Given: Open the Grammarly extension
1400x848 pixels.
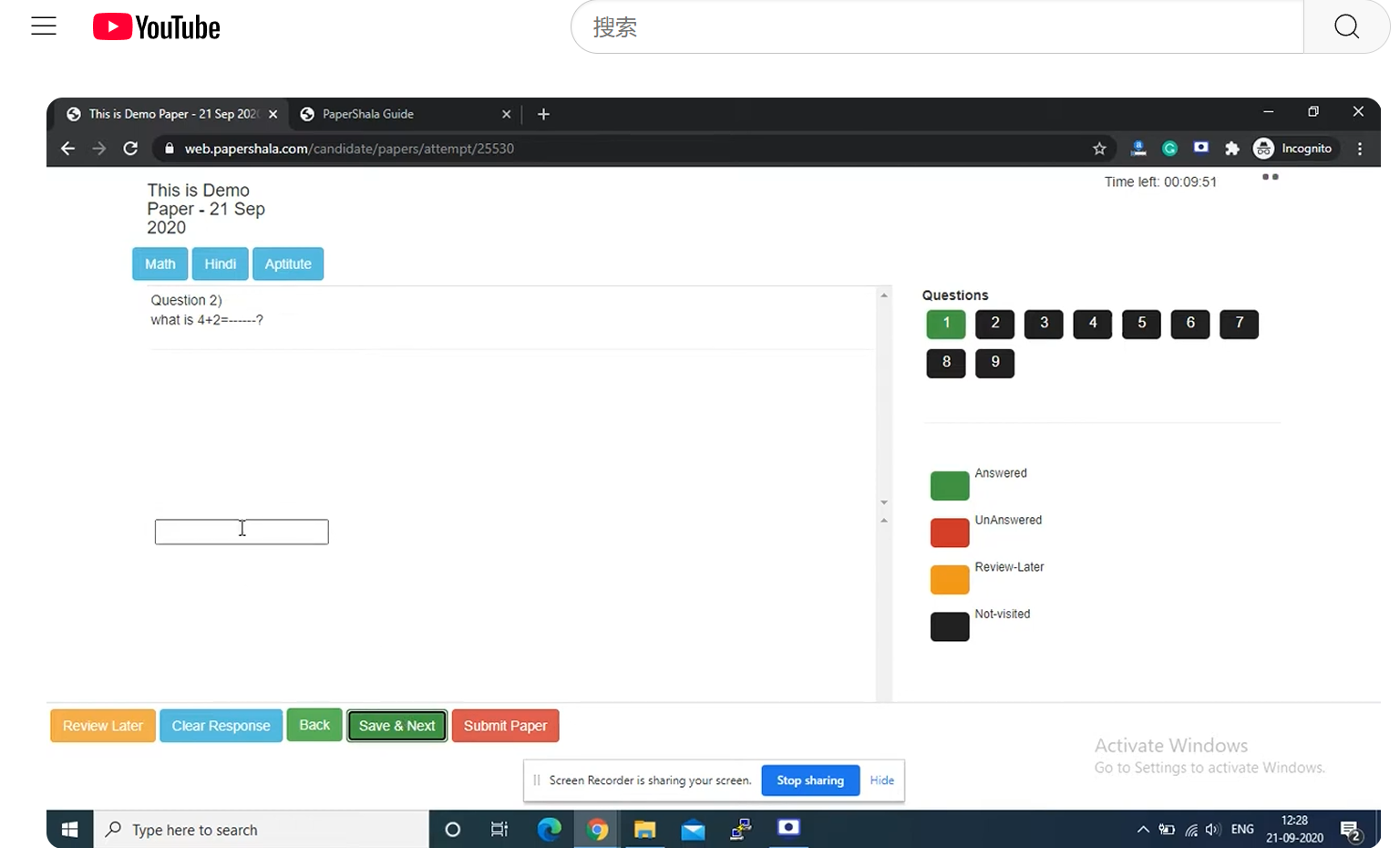Looking at the screenshot, I should point(1169,148).
